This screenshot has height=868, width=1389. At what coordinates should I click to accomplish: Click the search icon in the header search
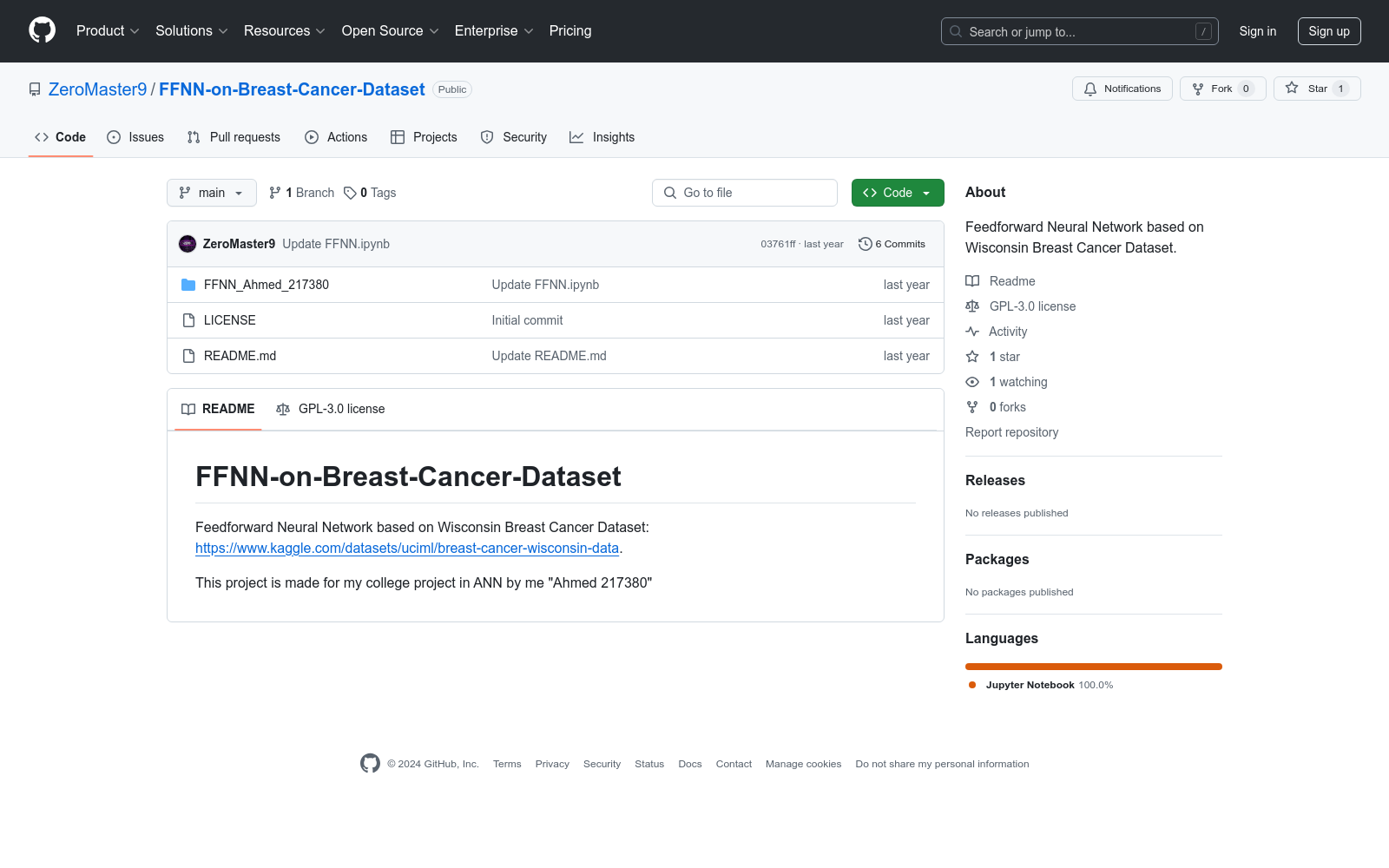coord(956,31)
